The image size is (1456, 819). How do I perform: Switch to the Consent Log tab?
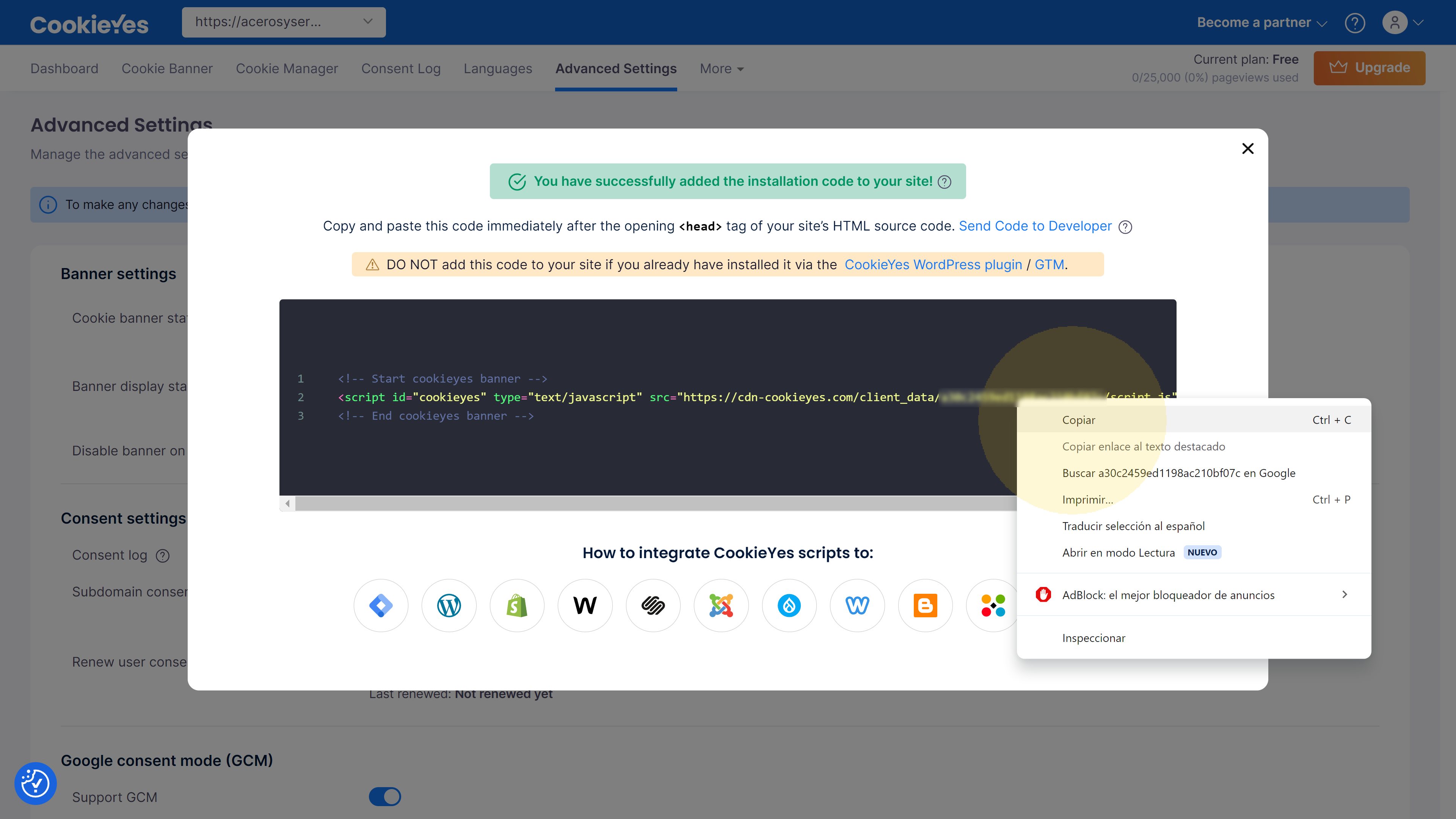(401, 68)
